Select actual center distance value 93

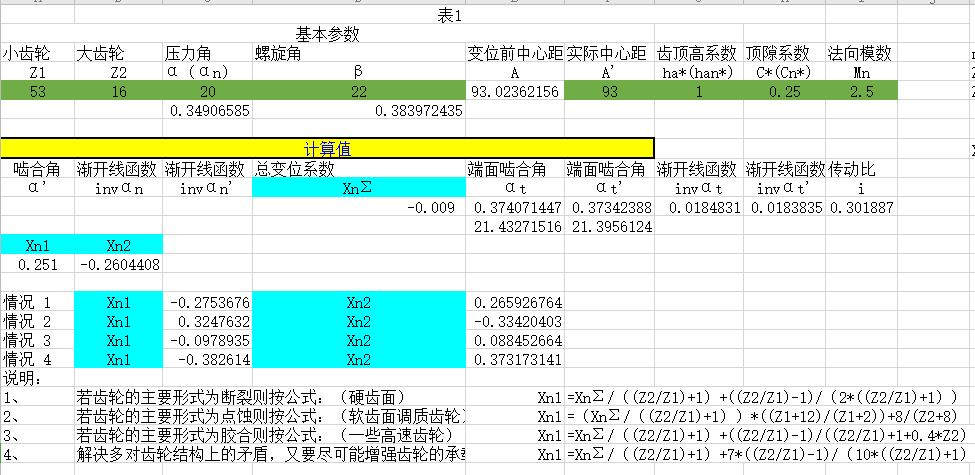pos(609,92)
